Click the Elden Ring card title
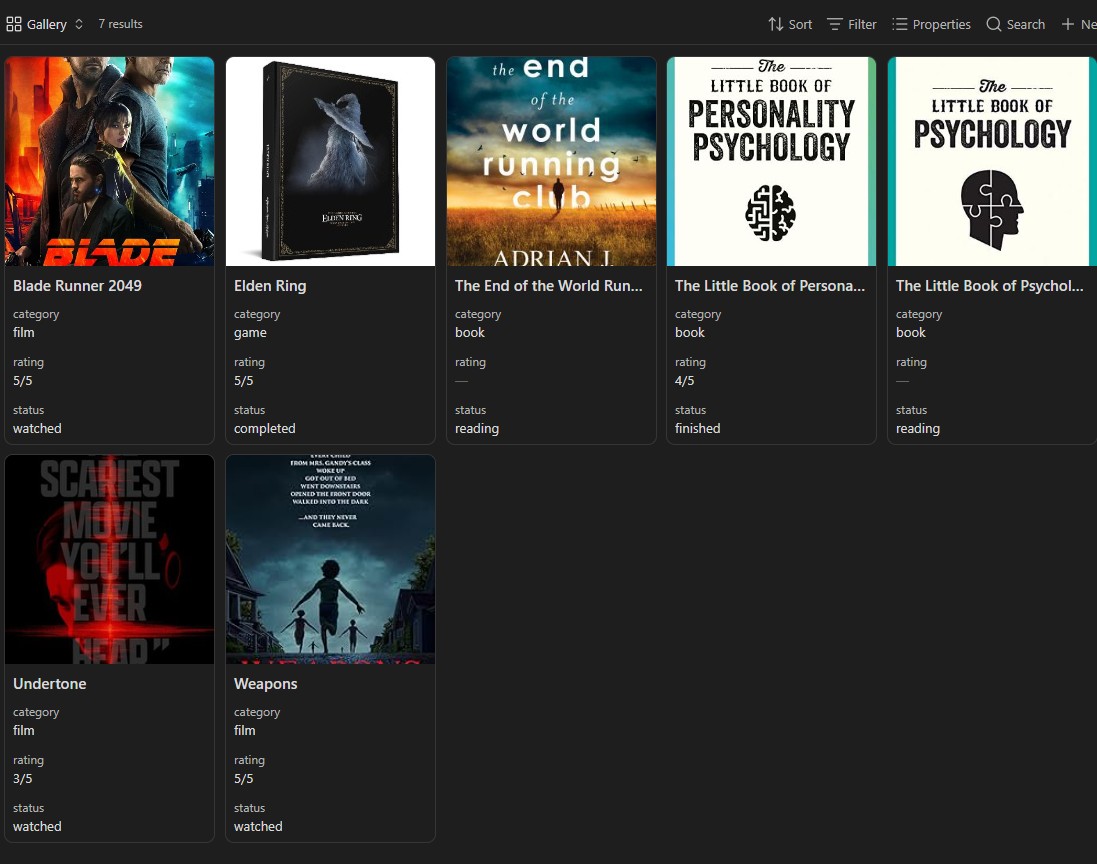Screen dimensions: 1097x864 270,285
